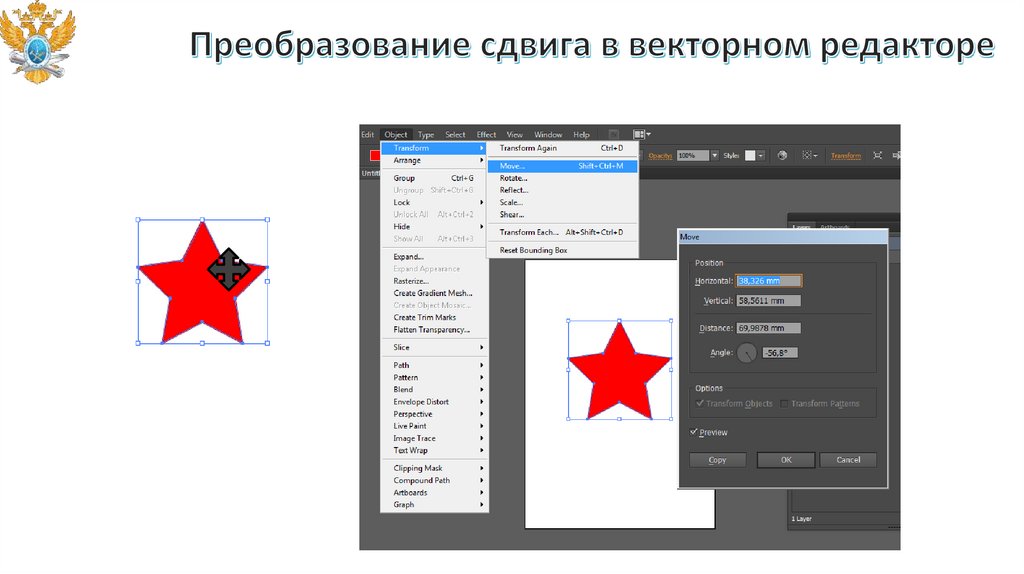This screenshot has height=574, width=1024.
Task: Expand the Graph submenu
Action: (x=434, y=505)
